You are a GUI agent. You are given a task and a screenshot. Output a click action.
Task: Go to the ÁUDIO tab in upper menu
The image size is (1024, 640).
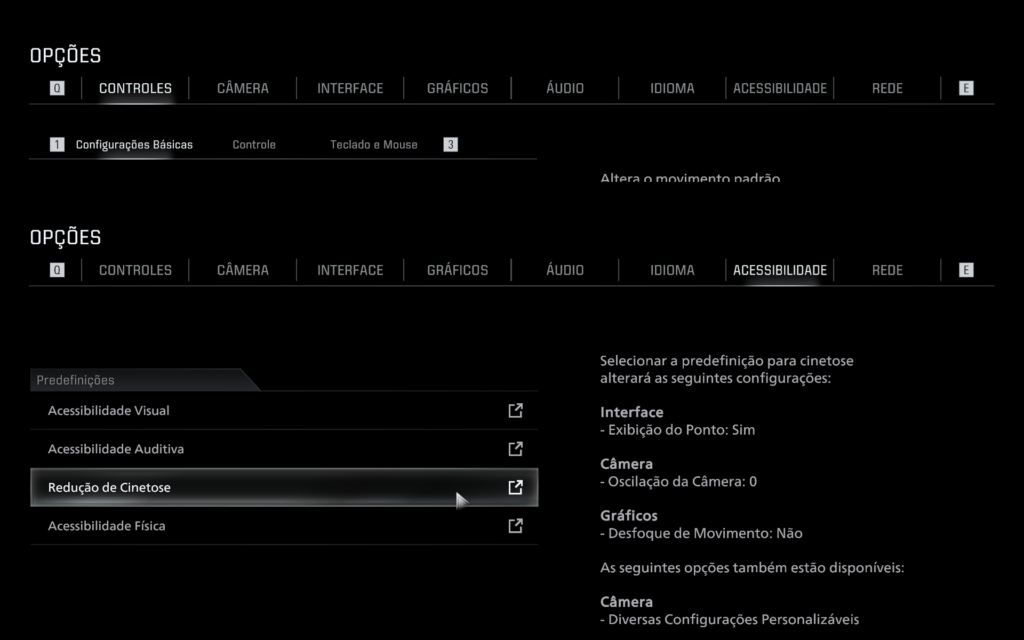point(565,88)
